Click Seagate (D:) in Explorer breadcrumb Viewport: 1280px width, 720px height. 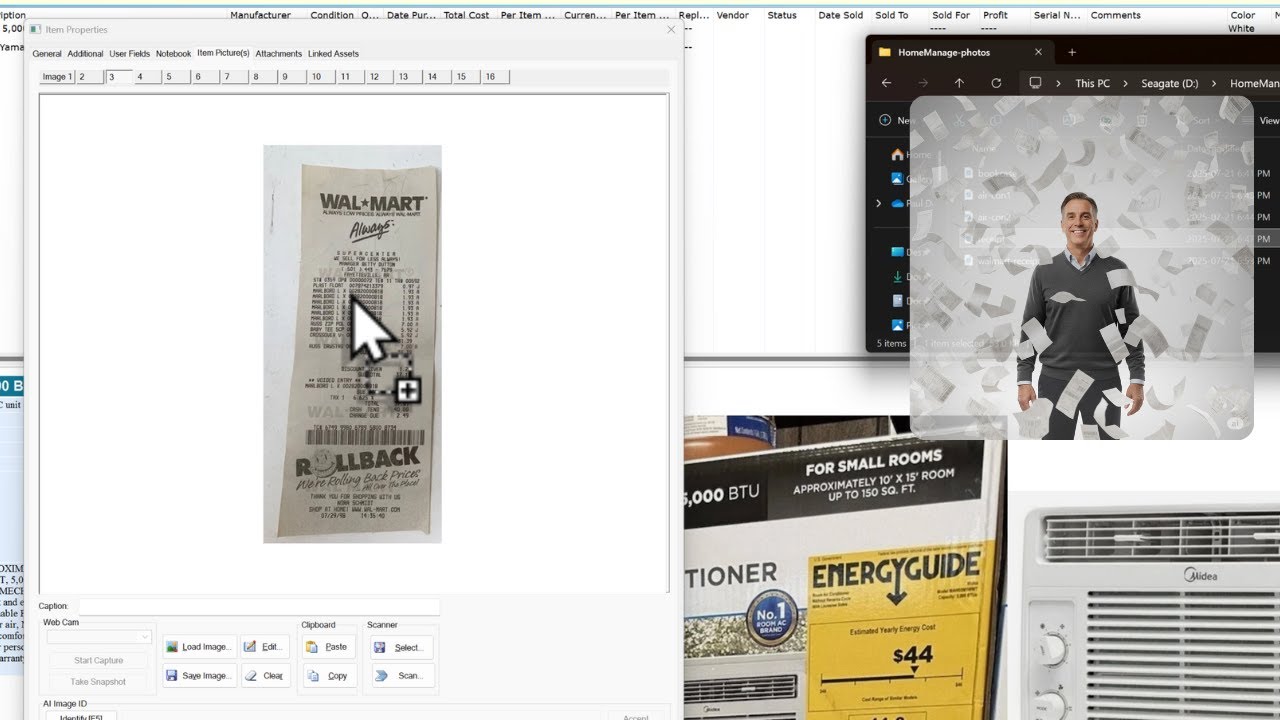point(1169,84)
